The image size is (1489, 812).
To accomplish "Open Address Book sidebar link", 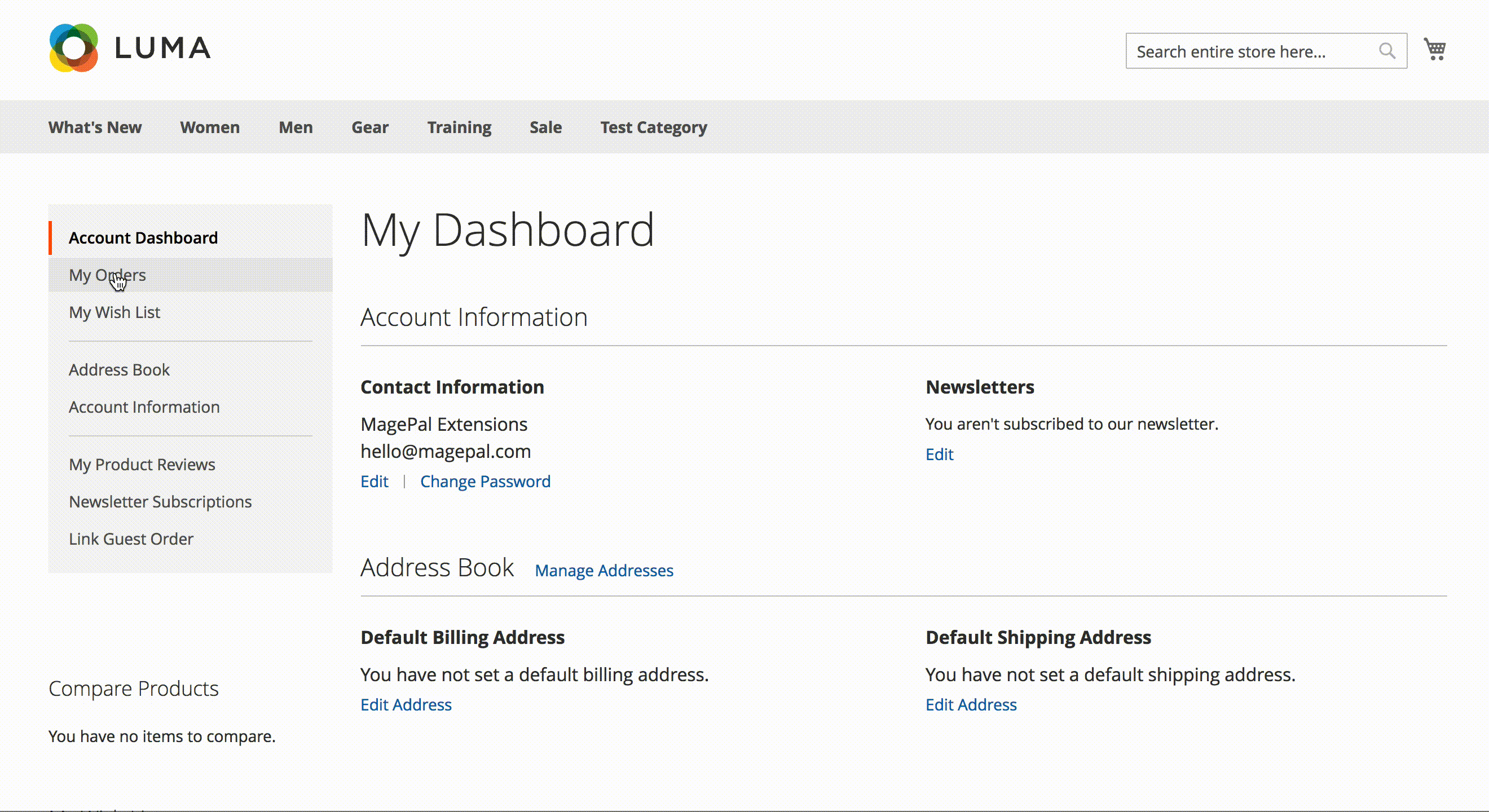I will (119, 370).
